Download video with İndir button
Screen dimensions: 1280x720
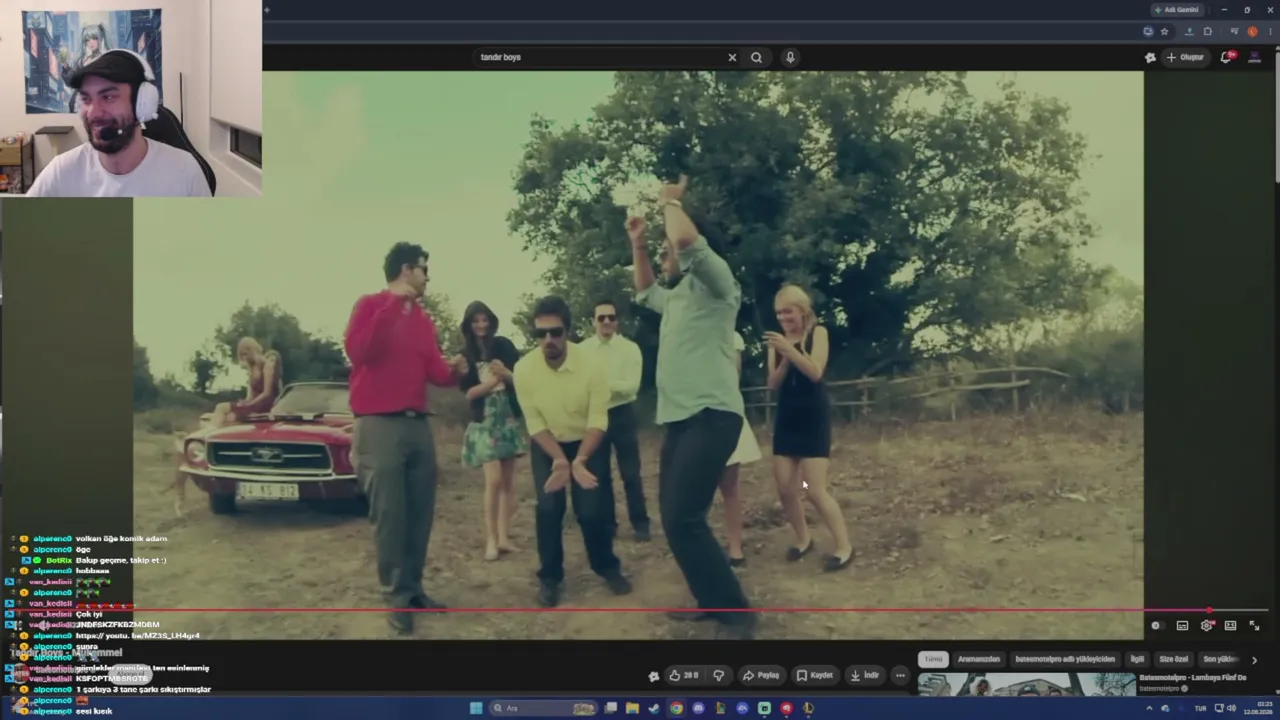865,675
